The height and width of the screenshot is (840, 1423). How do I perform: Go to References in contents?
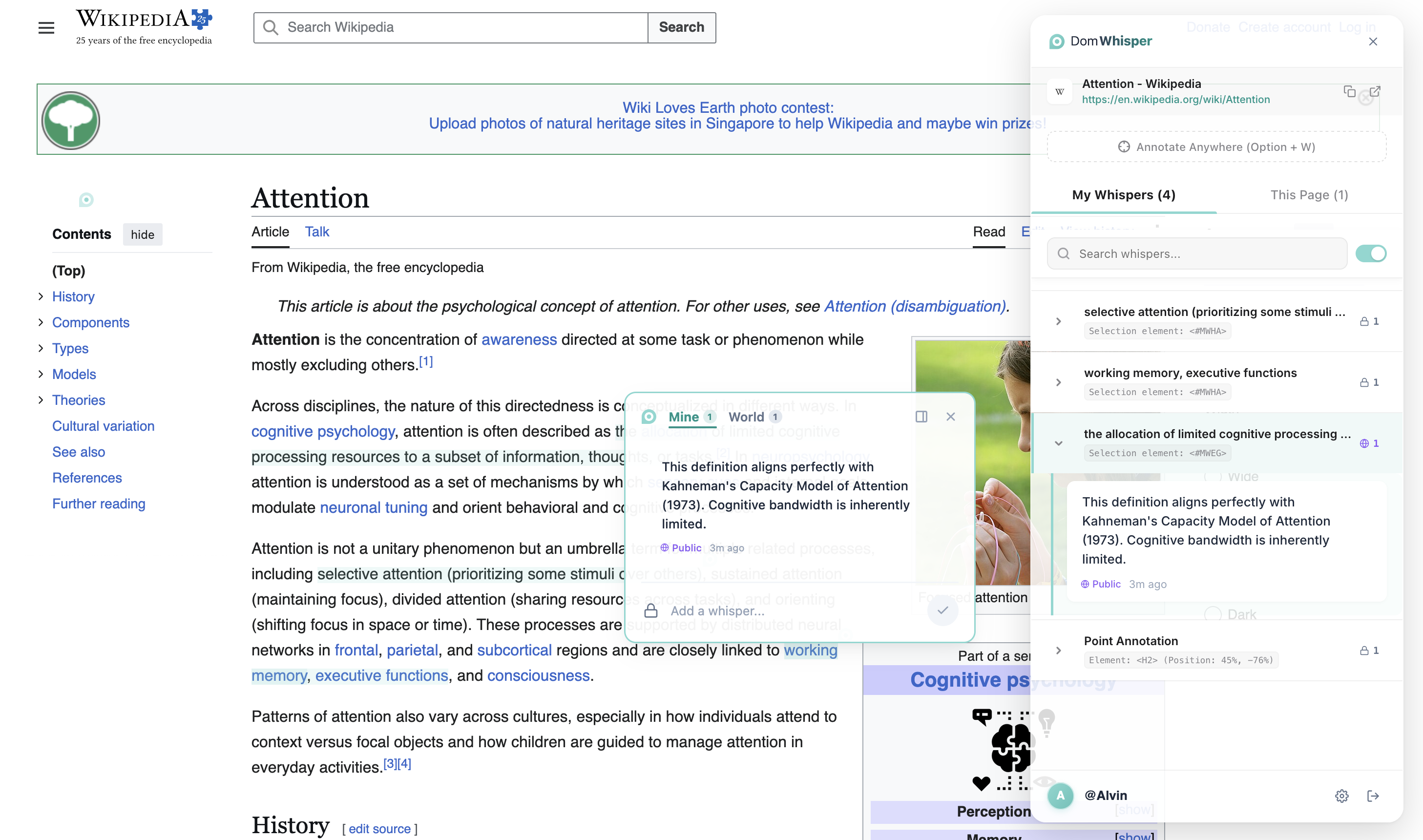[x=86, y=478]
